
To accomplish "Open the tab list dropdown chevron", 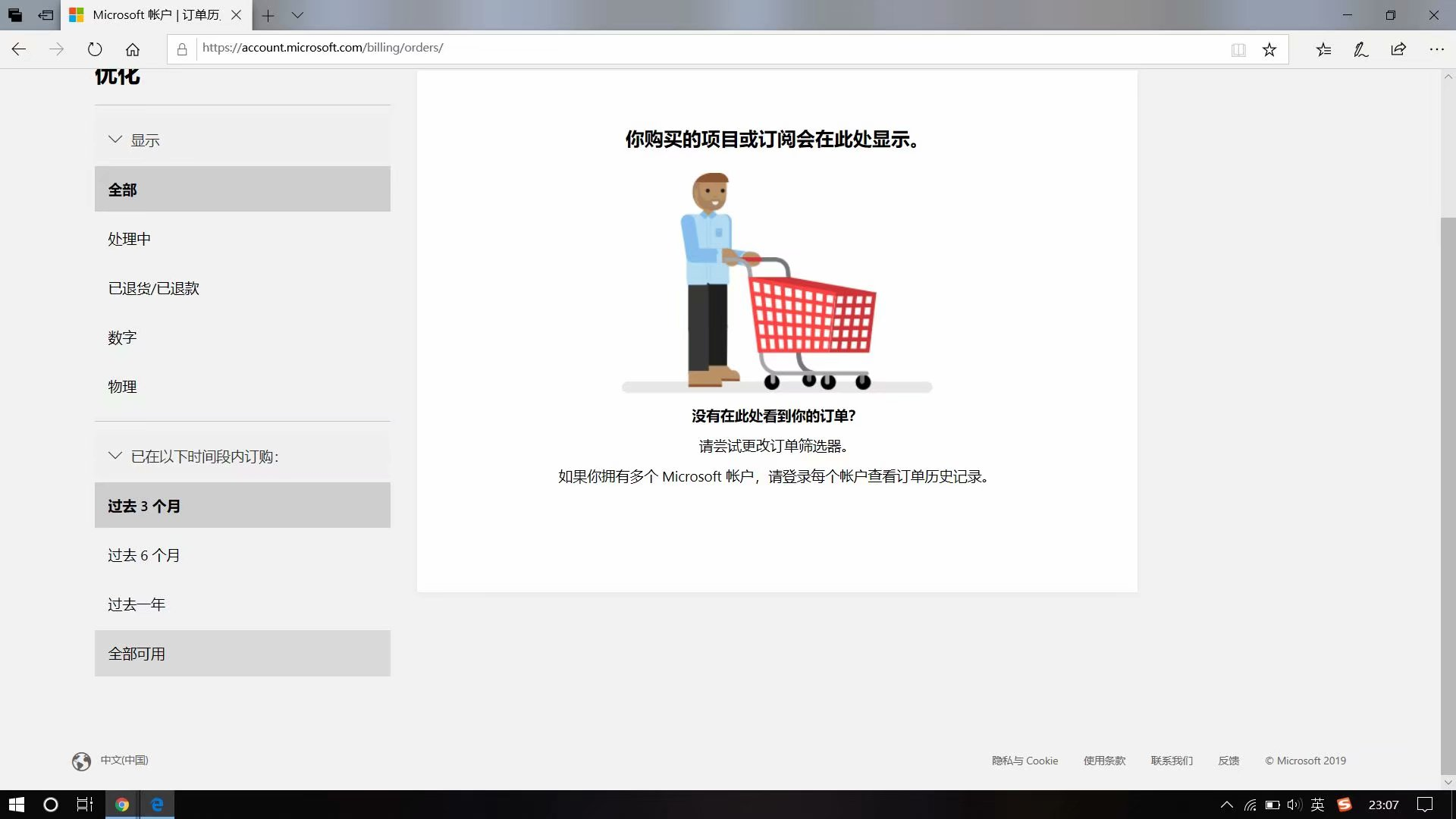I will [x=297, y=15].
